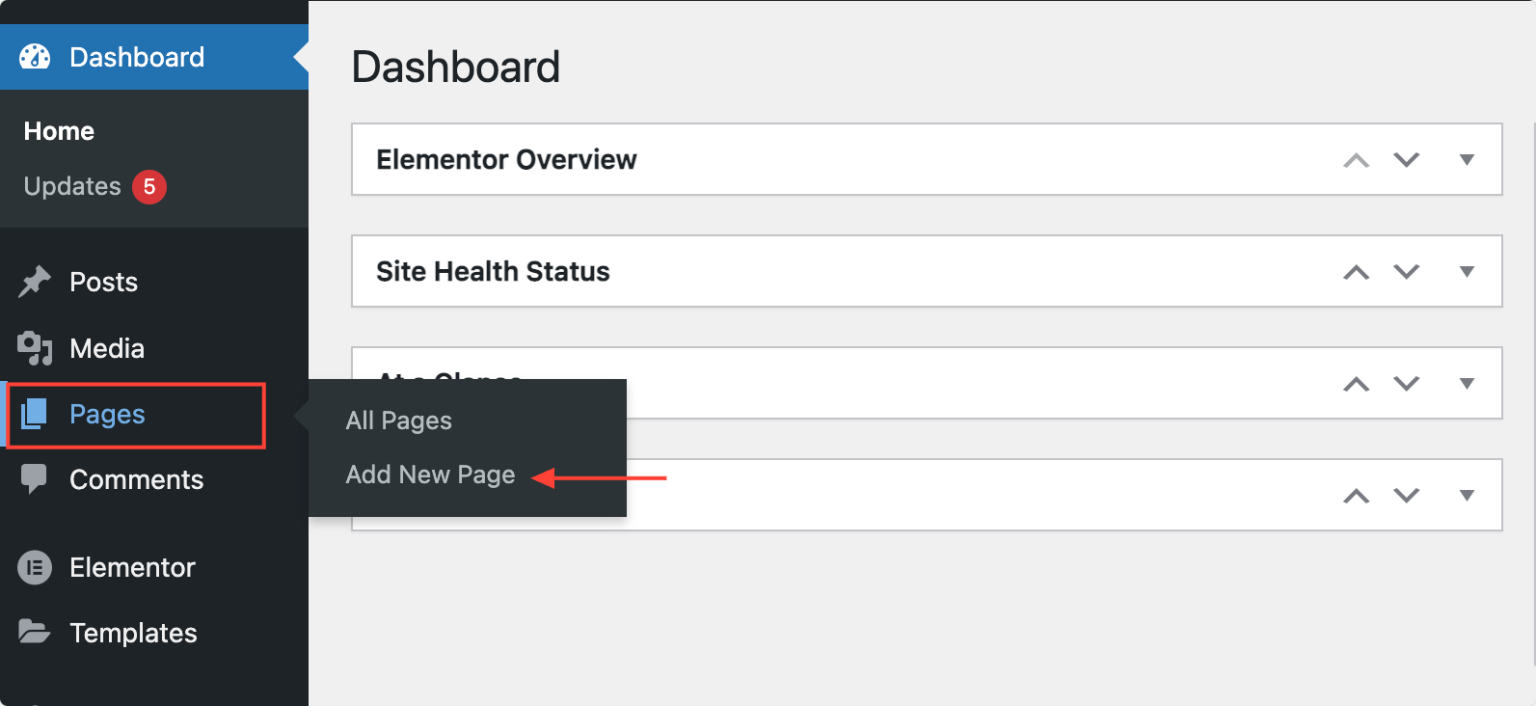This screenshot has height=706, width=1536.
Task: Select All Pages from the flyout menu
Action: click(x=398, y=420)
